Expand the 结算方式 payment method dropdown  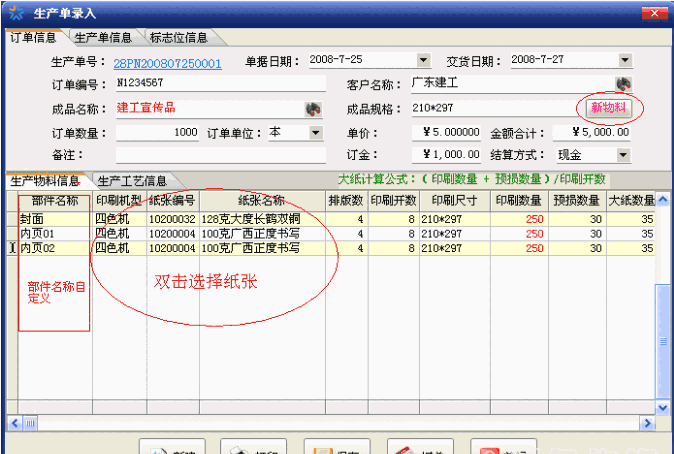pyautogui.click(x=623, y=155)
